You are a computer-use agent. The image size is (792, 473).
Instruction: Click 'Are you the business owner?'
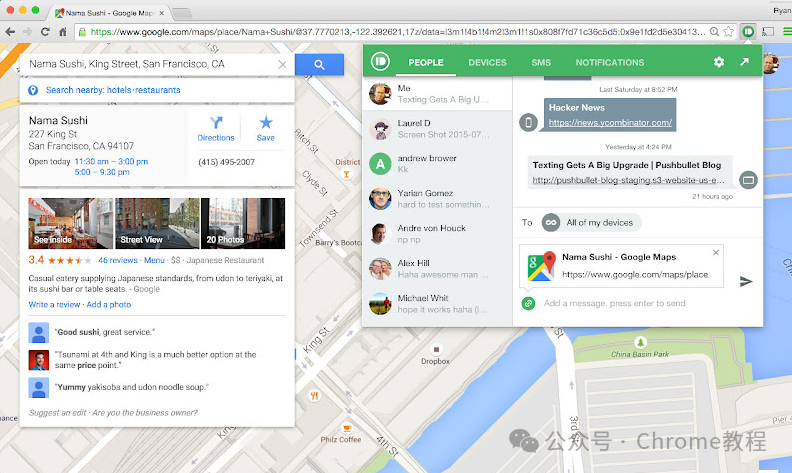[145, 413]
